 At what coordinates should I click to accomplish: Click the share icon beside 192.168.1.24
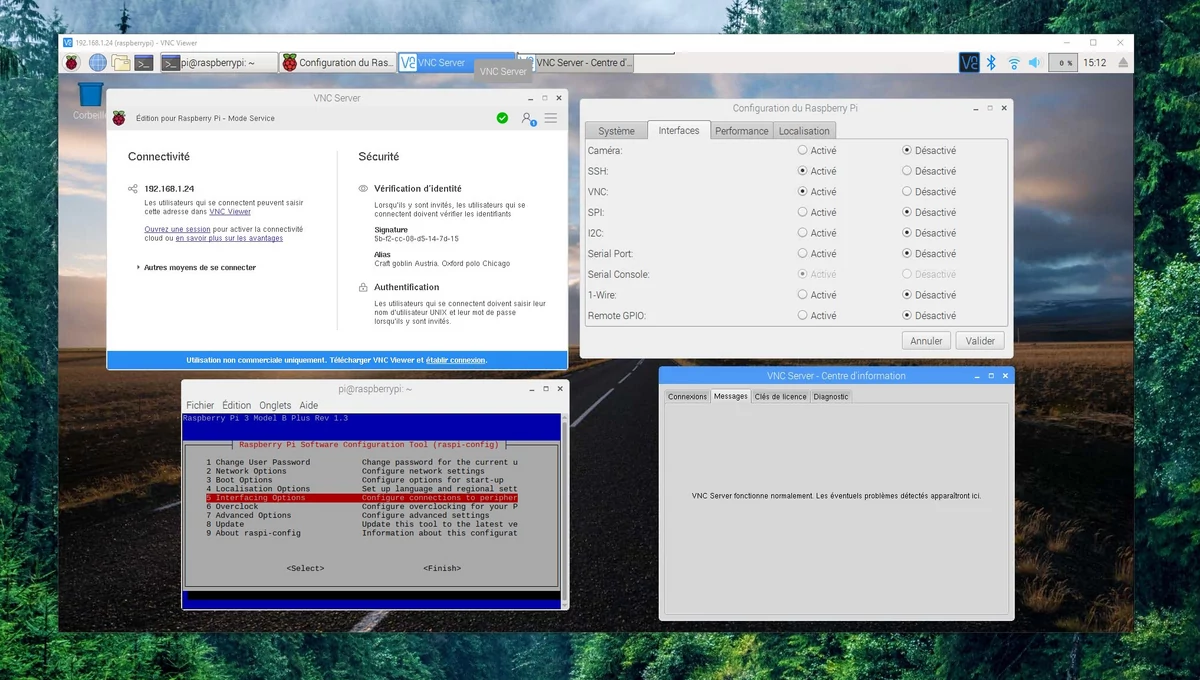(x=133, y=188)
